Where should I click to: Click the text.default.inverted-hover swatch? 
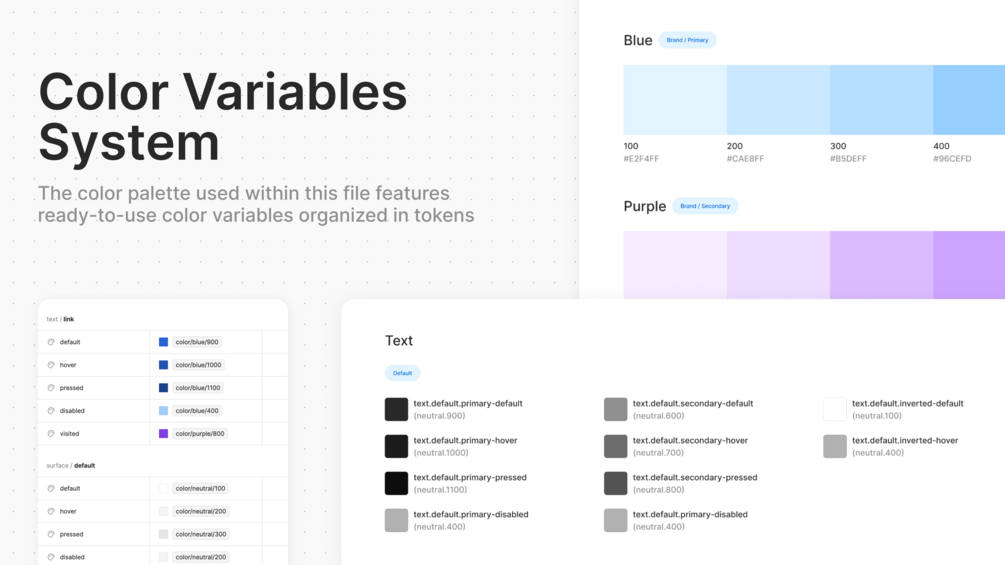coord(835,446)
